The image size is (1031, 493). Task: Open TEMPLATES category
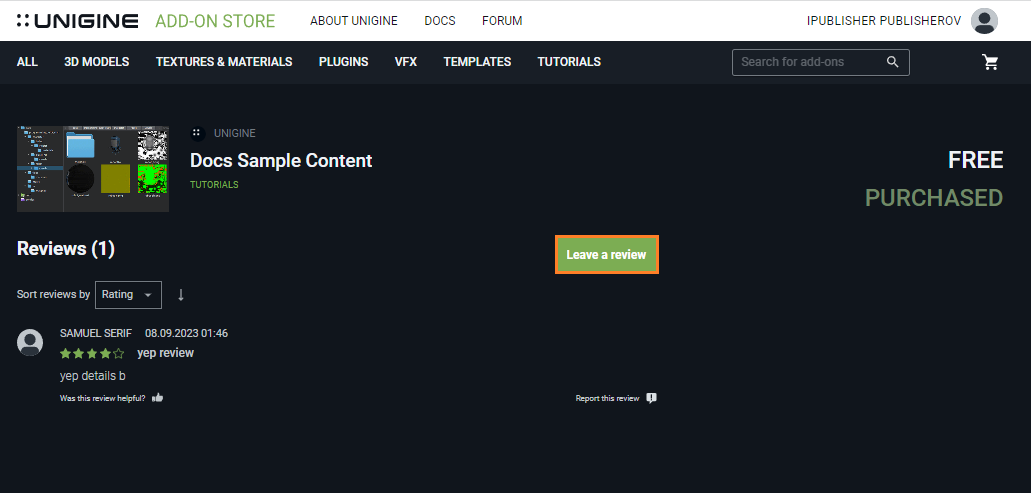[477, 62]
